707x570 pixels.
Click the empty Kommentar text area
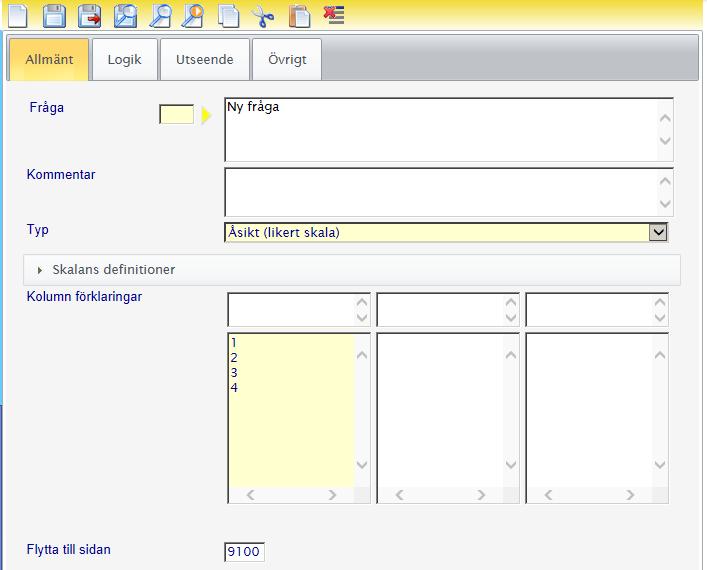pos(449,192)
